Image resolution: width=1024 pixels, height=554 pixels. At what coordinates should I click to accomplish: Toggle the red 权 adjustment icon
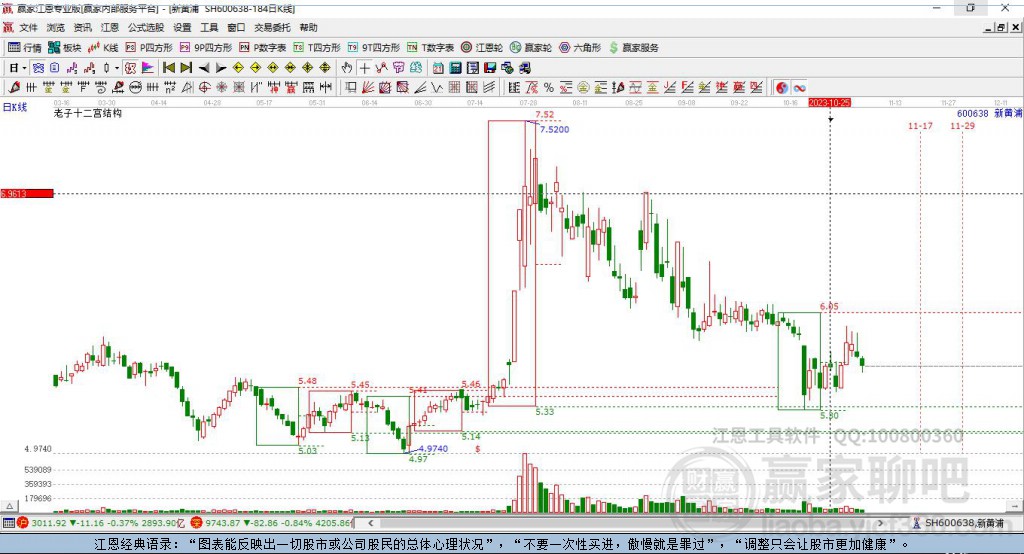pyautogui.click(x=131, y=68)
